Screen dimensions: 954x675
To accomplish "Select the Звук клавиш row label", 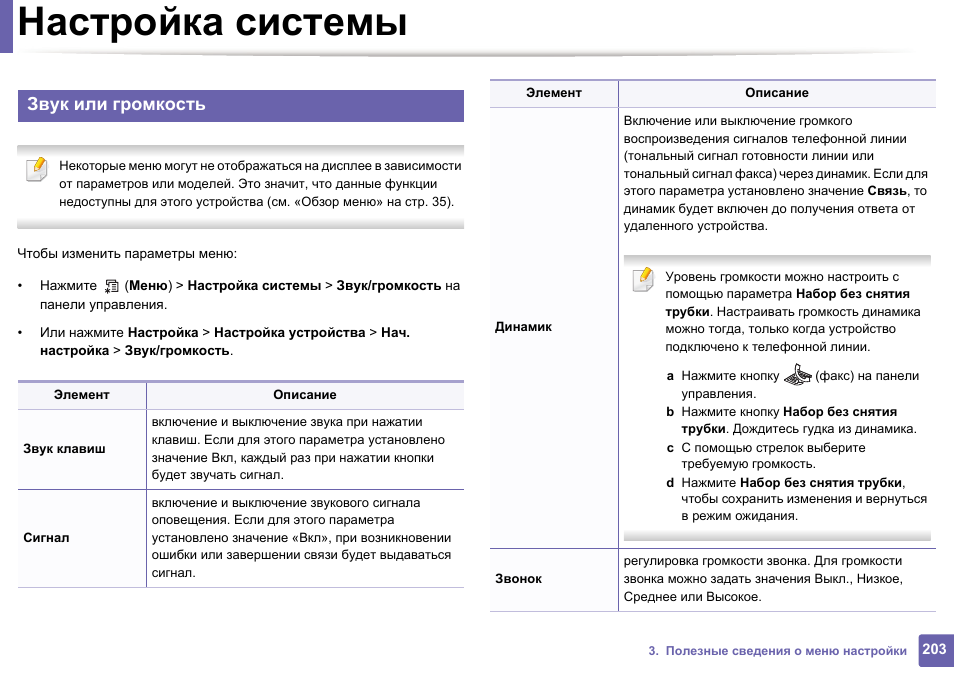I will 64,449.
